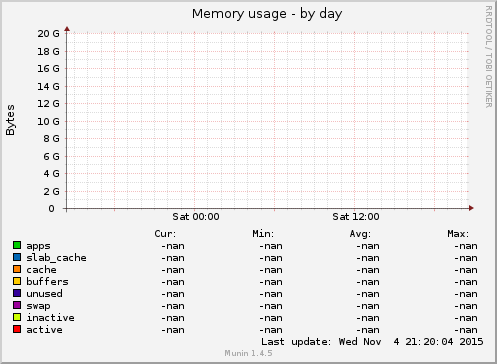Click the Max value for buffers
The image size is (497, 364).
point(466,282)
